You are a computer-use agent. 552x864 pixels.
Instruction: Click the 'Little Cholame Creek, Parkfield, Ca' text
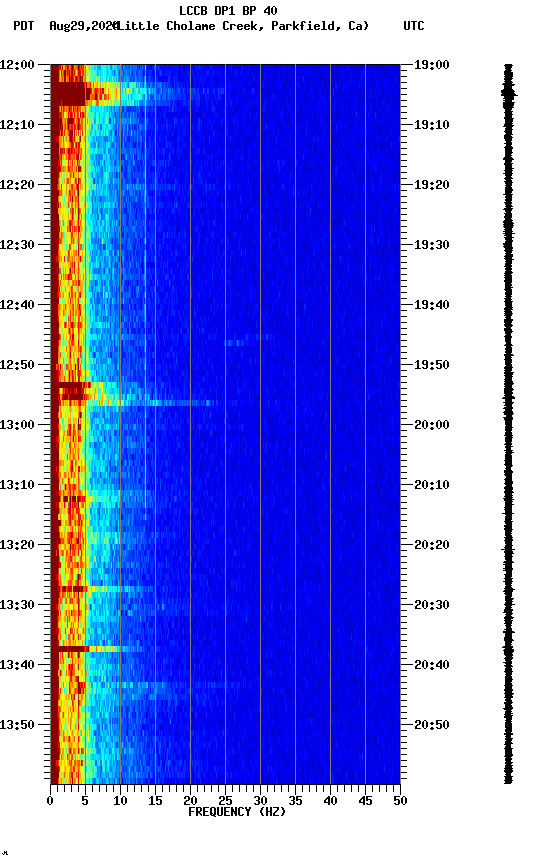coord(242,26)
